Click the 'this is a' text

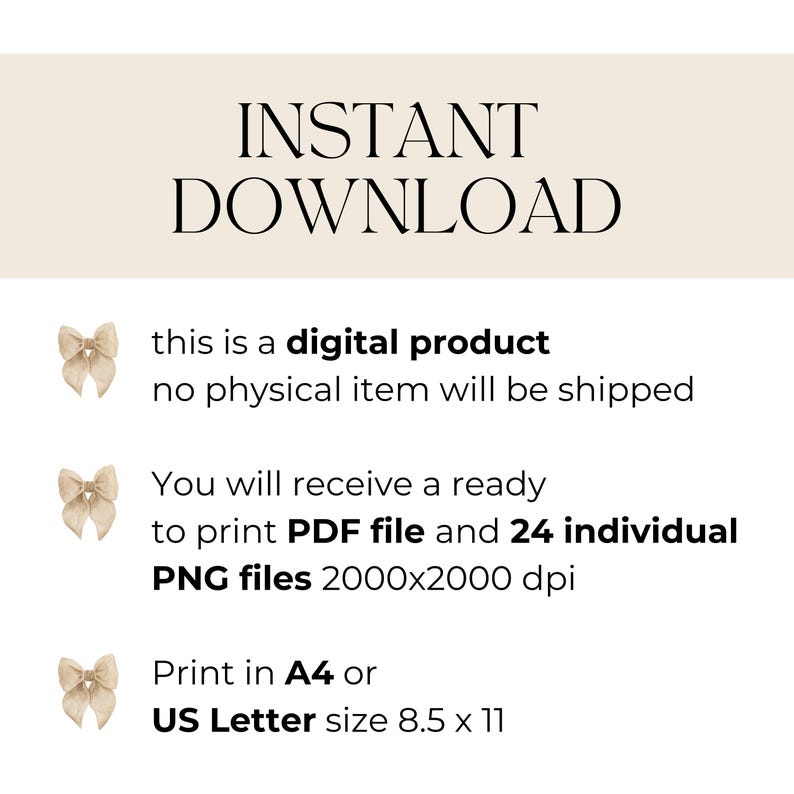tap(214, 342)
